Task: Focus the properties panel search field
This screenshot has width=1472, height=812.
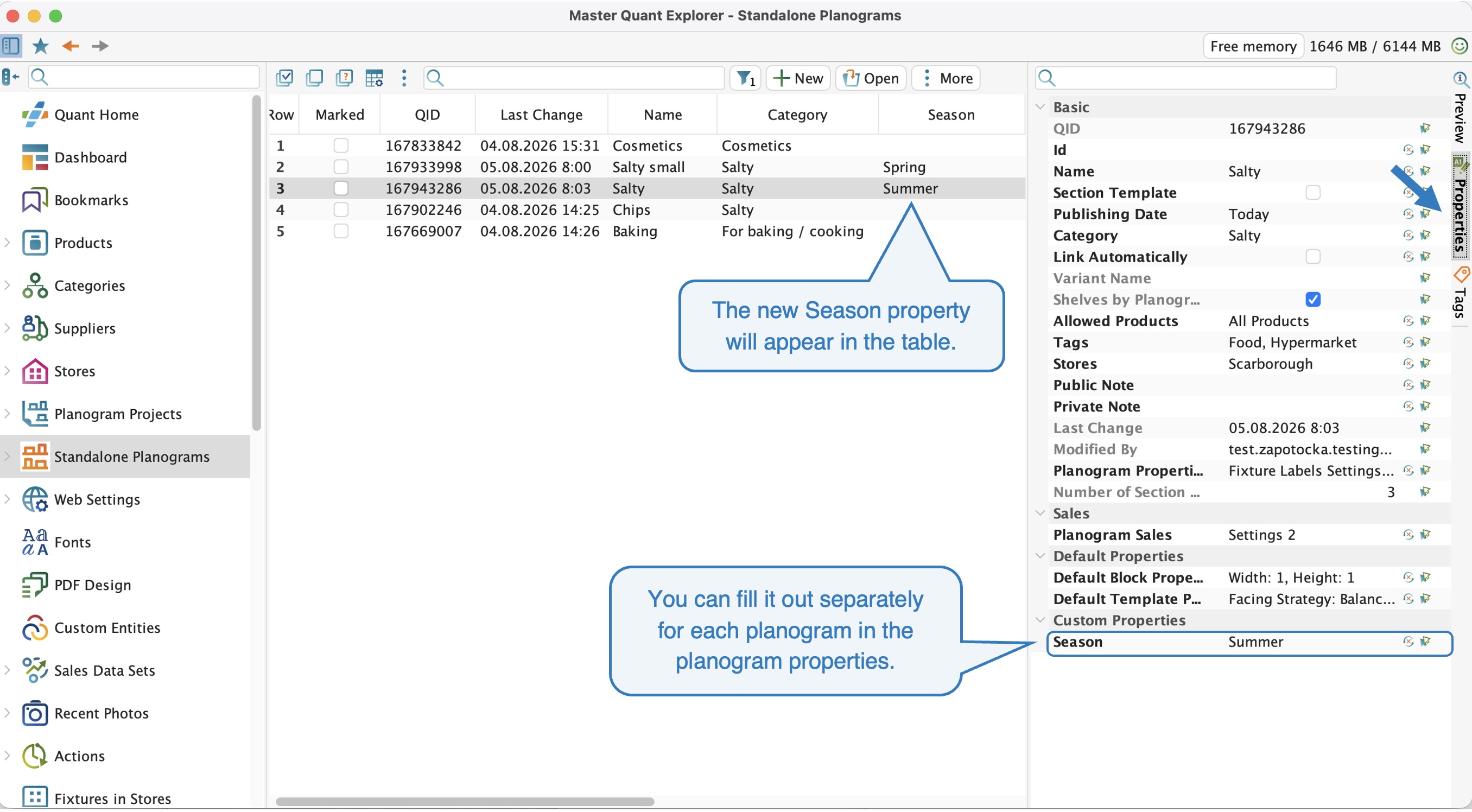Action: 1186,78
